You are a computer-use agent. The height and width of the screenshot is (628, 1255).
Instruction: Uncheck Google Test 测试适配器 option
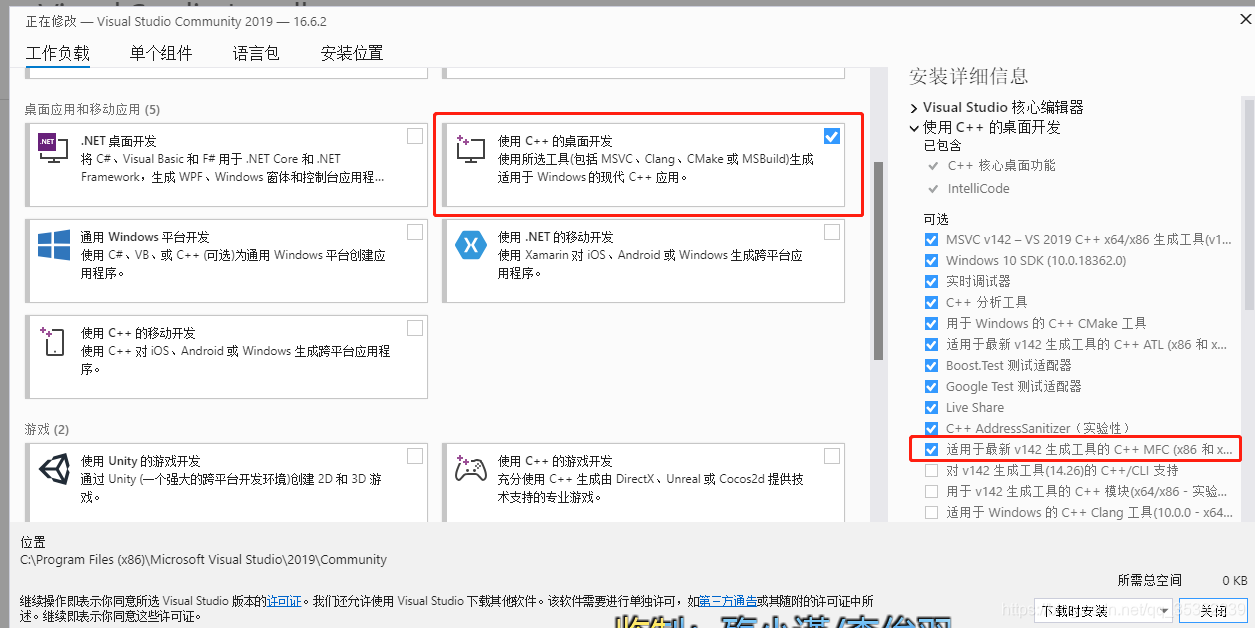click(932, 387)
